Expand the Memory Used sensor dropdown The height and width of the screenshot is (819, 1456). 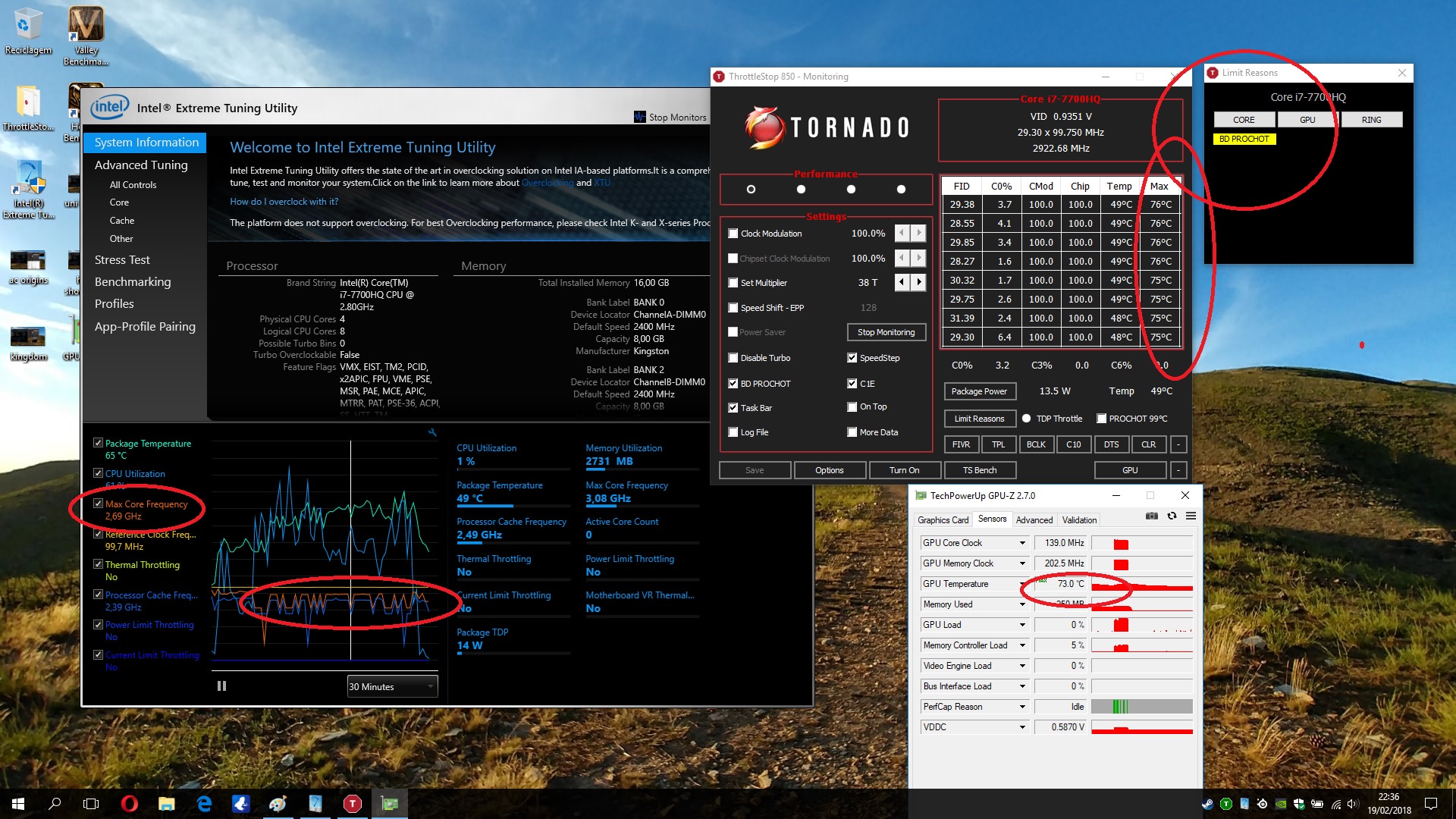coord(1021,604)
